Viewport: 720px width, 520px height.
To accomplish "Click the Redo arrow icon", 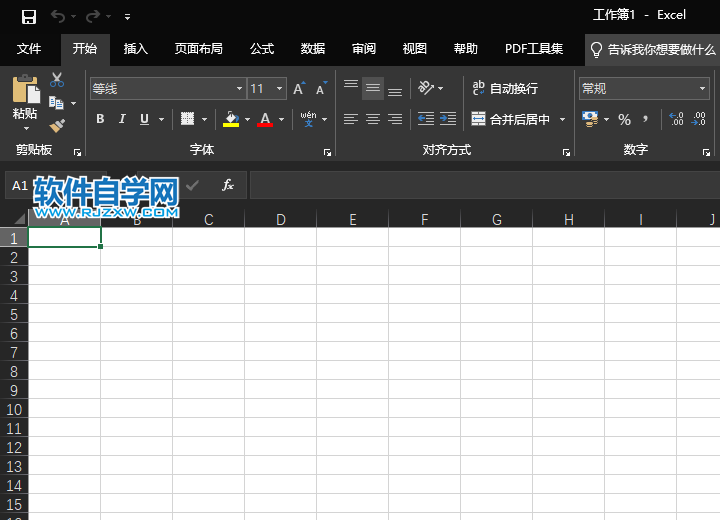I will (93, 17).
